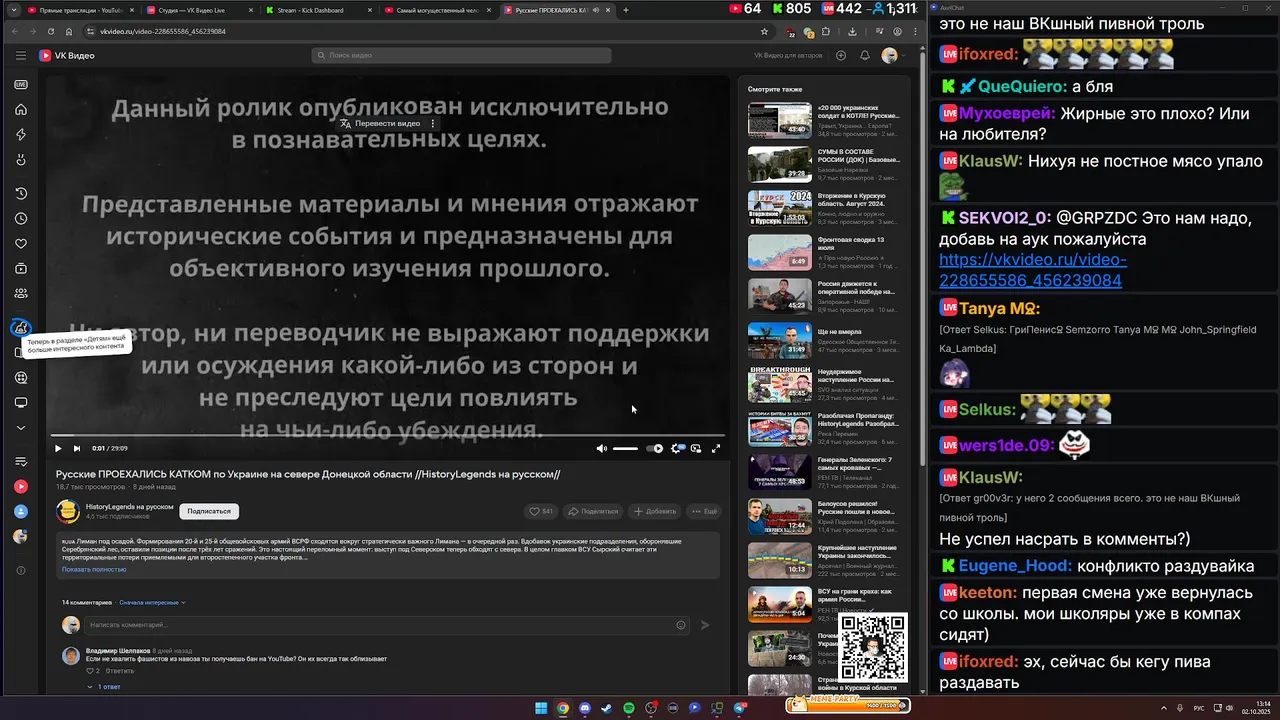Open notifications bell in VK Video header

[865, 56]
